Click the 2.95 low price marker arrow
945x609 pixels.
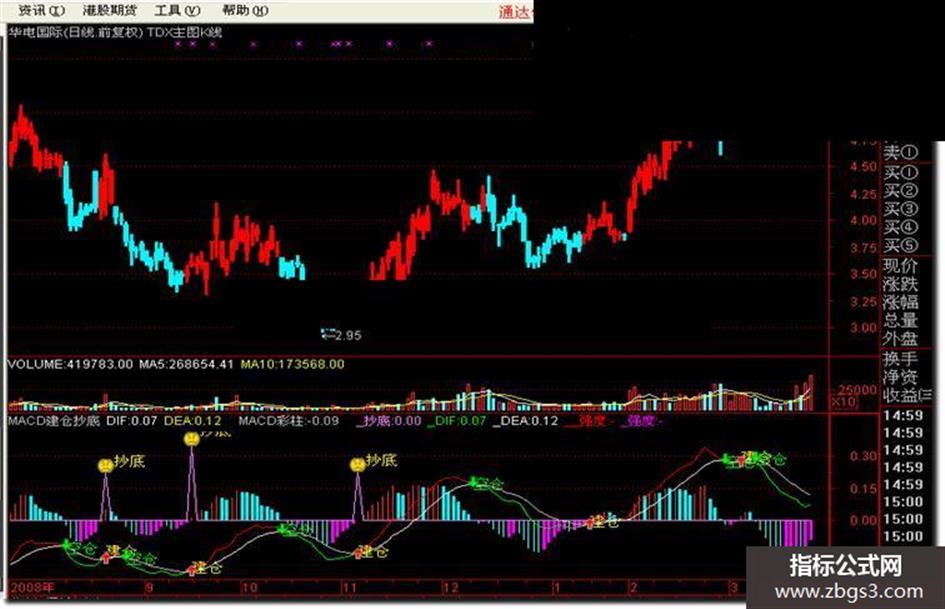pos(328,334)
